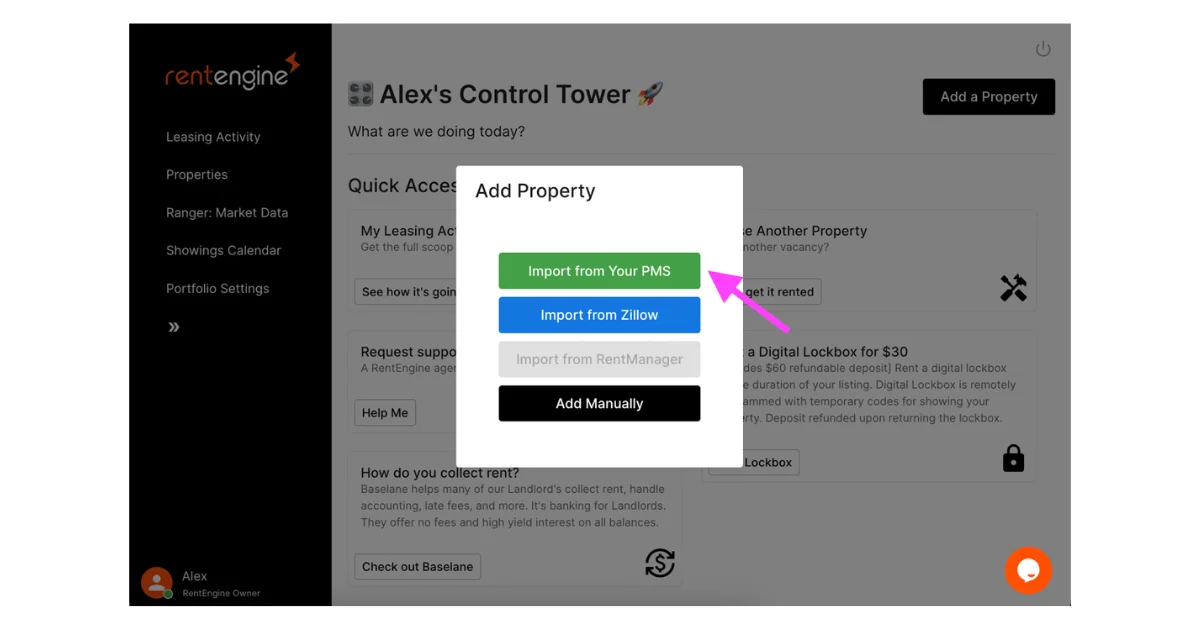Open Portfolio Settings in sidebar
Viewport: 1200px width, 630px height.
[218, 289]
